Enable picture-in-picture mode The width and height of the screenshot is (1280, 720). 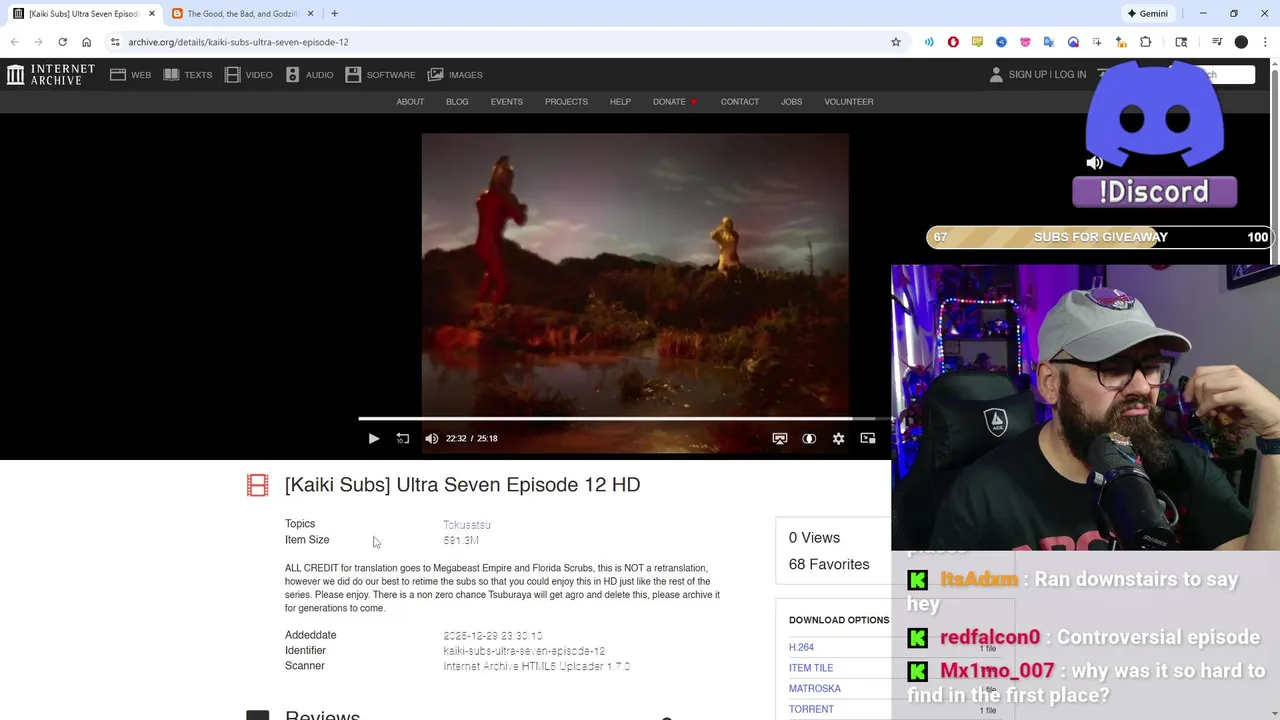point(867,438)
